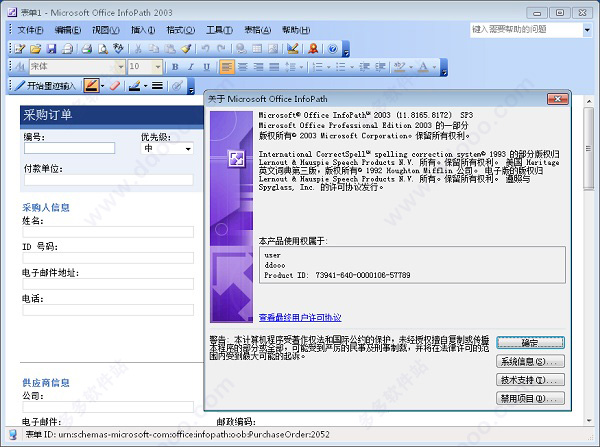Open the 帮助(H) menu
600x447 pixels.
tap(296, 30)
